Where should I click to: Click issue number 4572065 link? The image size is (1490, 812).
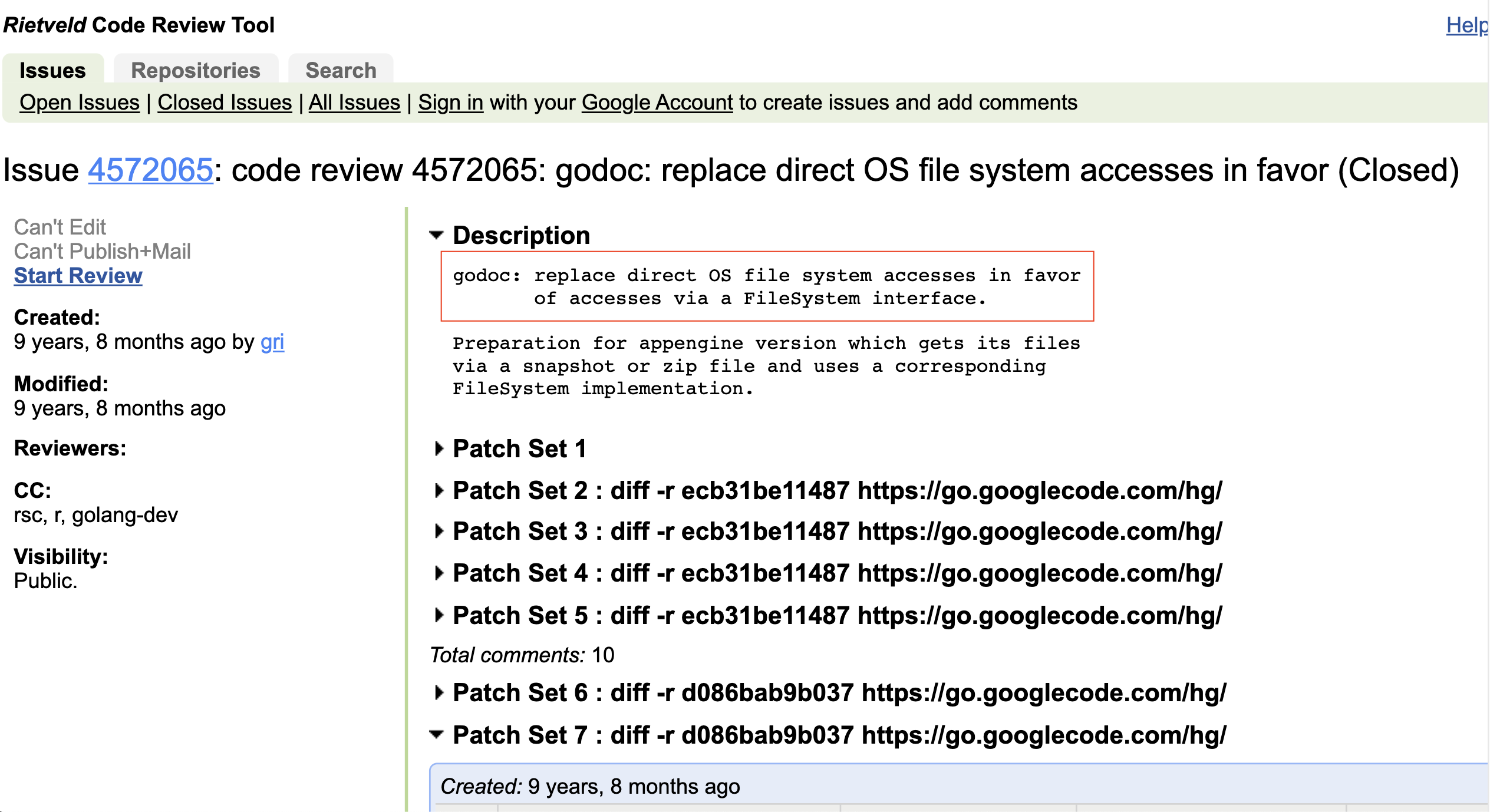pos(150,170)
